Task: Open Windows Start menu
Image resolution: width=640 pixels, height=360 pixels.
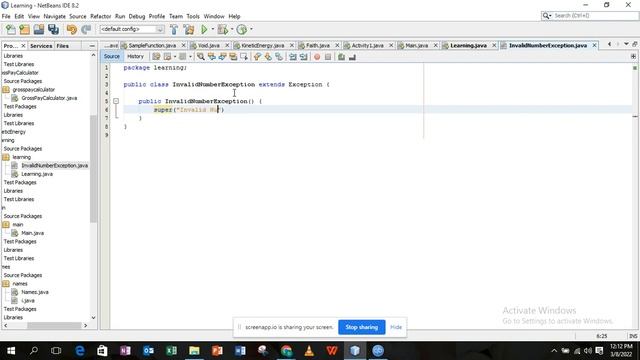Action: 11,351
